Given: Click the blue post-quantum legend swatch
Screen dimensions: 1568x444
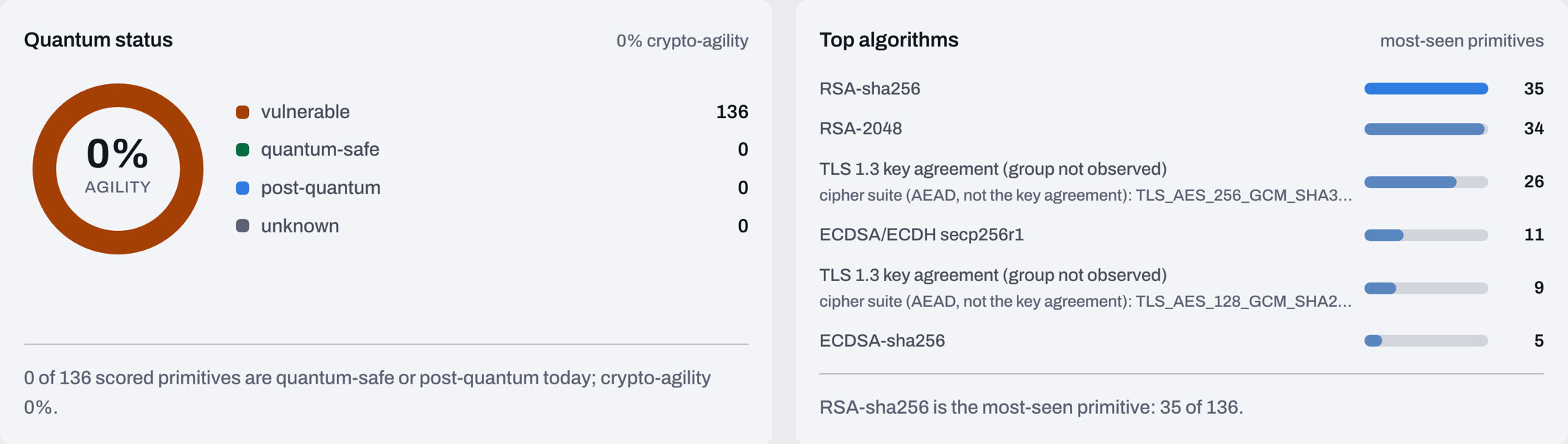Looking at the screenshot, I should coord(242,188).
